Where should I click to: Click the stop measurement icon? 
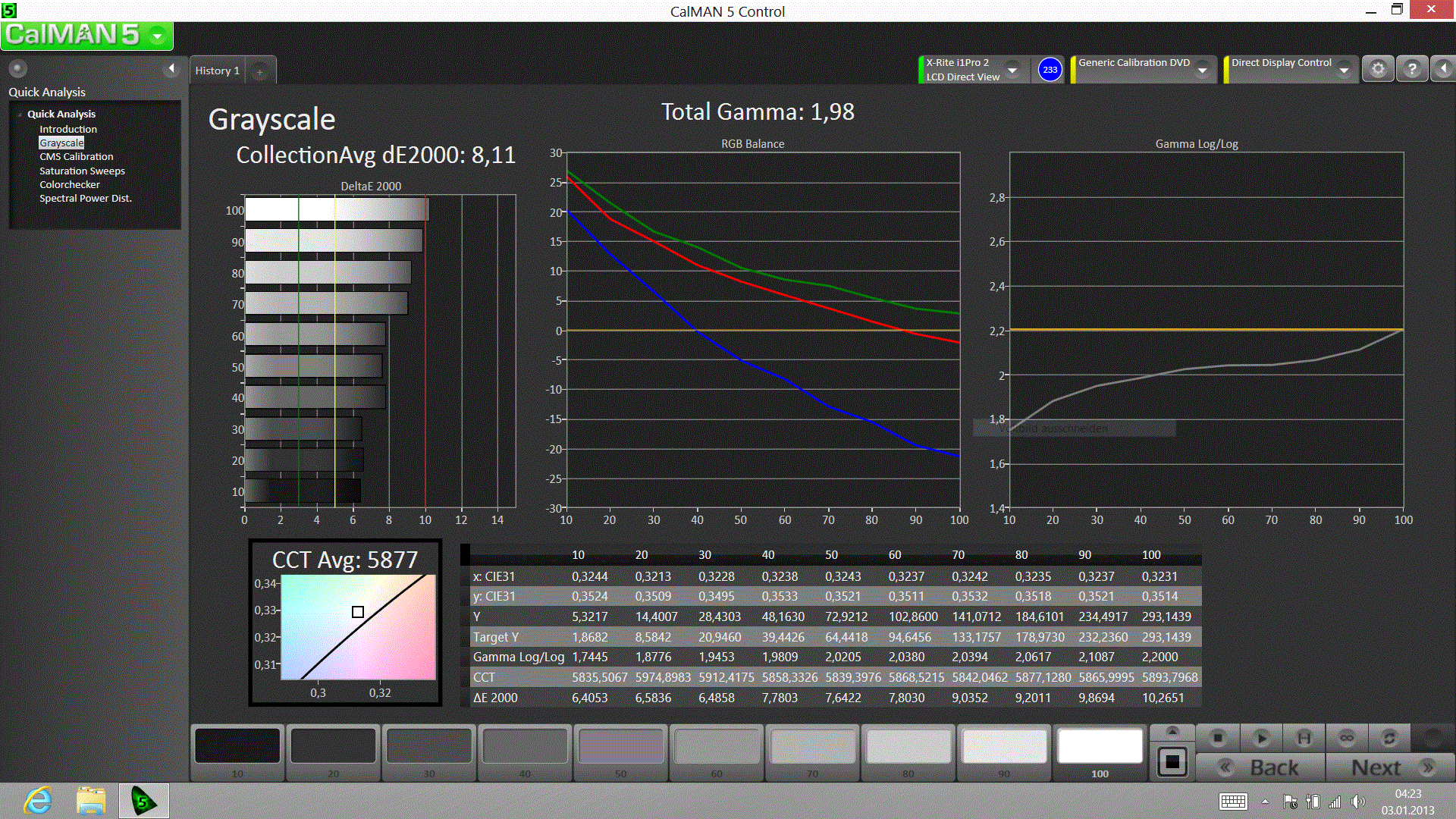click(1218, 737)
